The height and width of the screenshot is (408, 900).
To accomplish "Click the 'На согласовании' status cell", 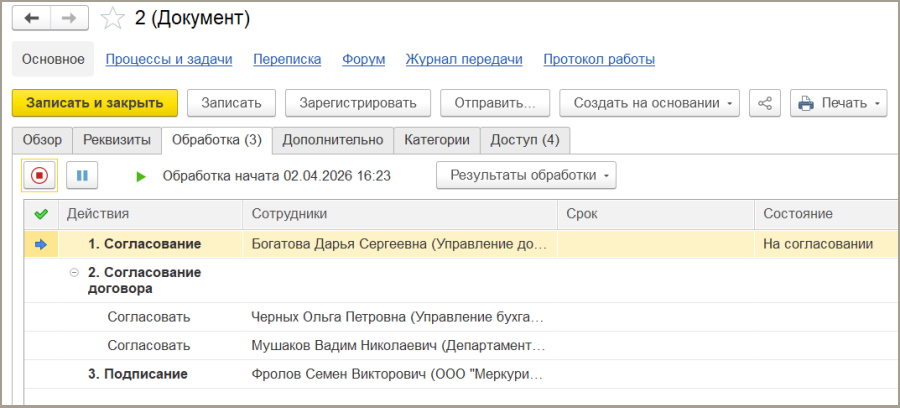I will pos(827,244).
